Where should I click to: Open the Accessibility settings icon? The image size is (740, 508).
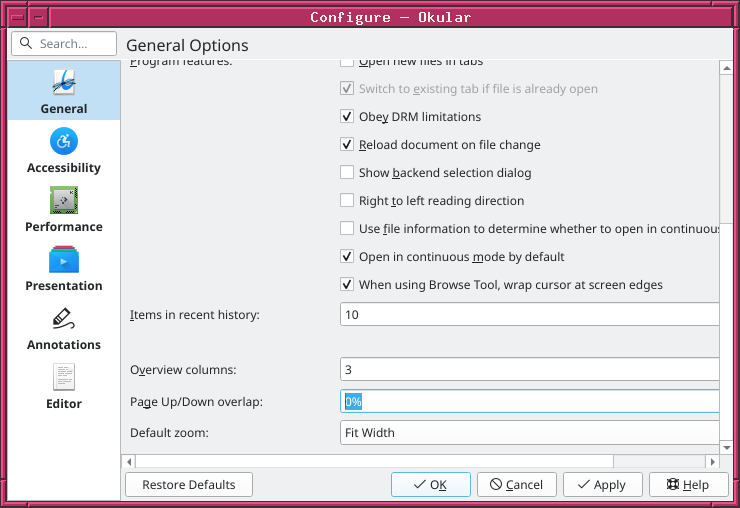click(64, 141)
